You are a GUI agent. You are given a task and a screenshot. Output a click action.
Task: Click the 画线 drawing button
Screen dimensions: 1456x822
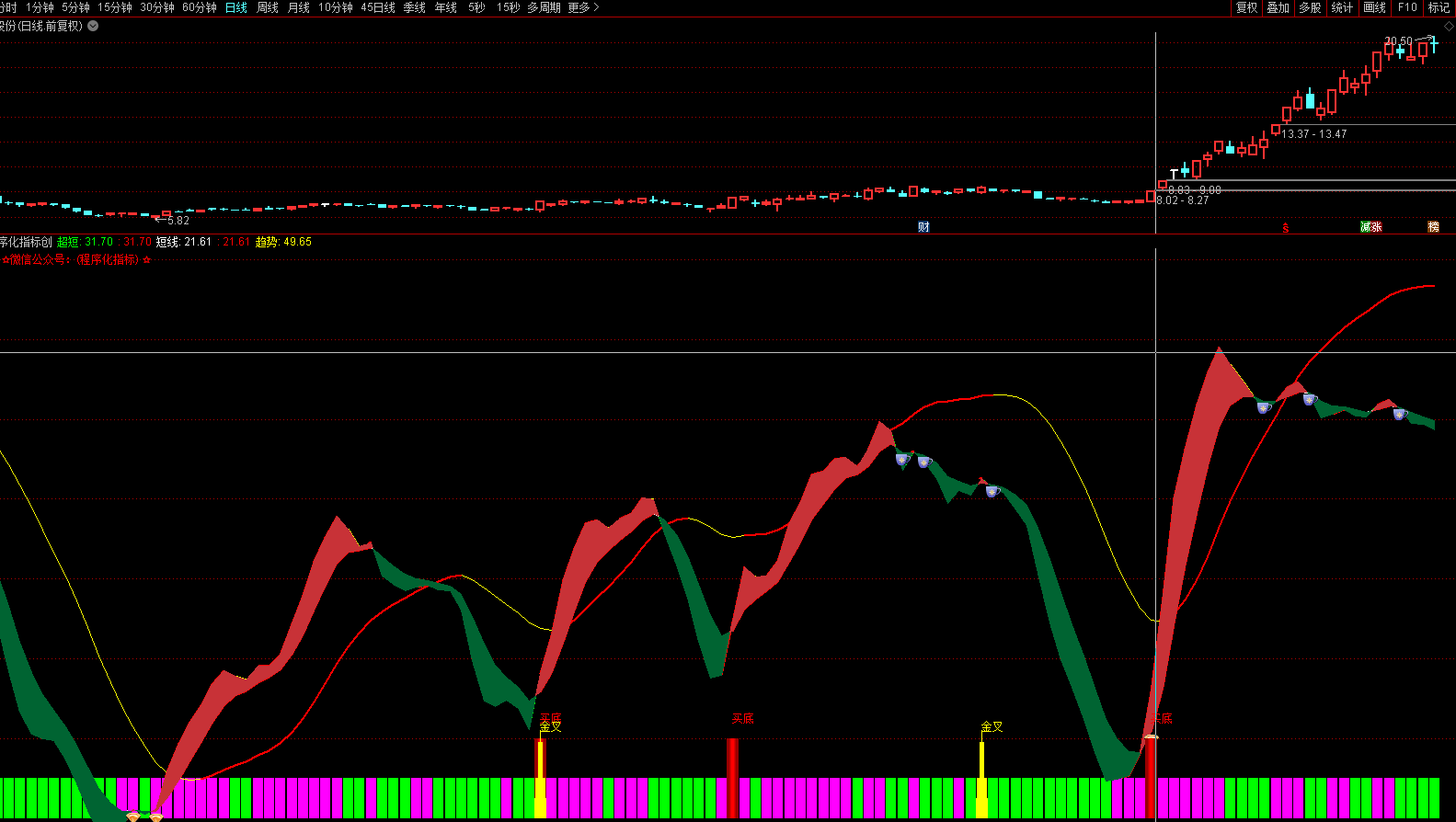[x=1374, y=7]
